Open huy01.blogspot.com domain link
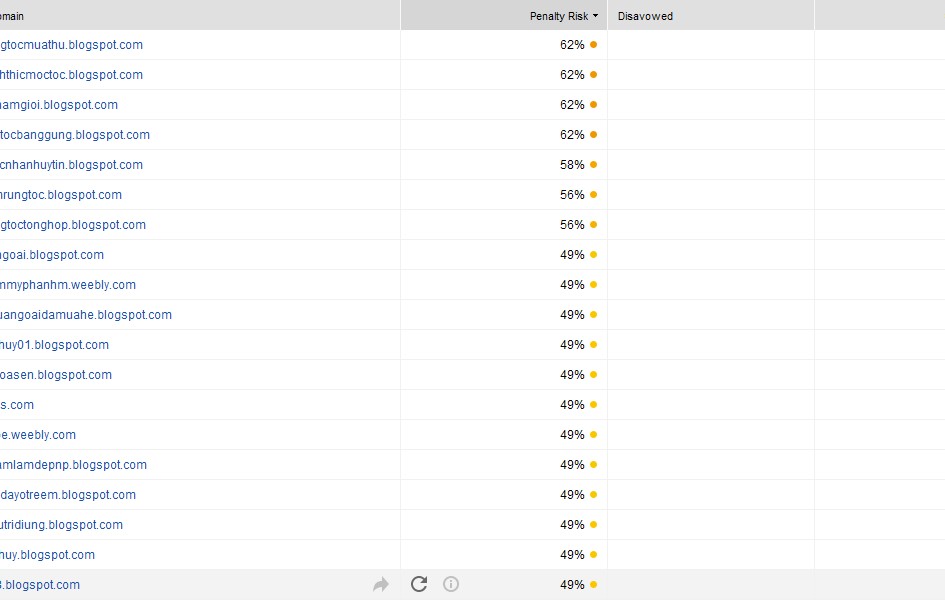 pyautogui.click(x=55, y=345)
